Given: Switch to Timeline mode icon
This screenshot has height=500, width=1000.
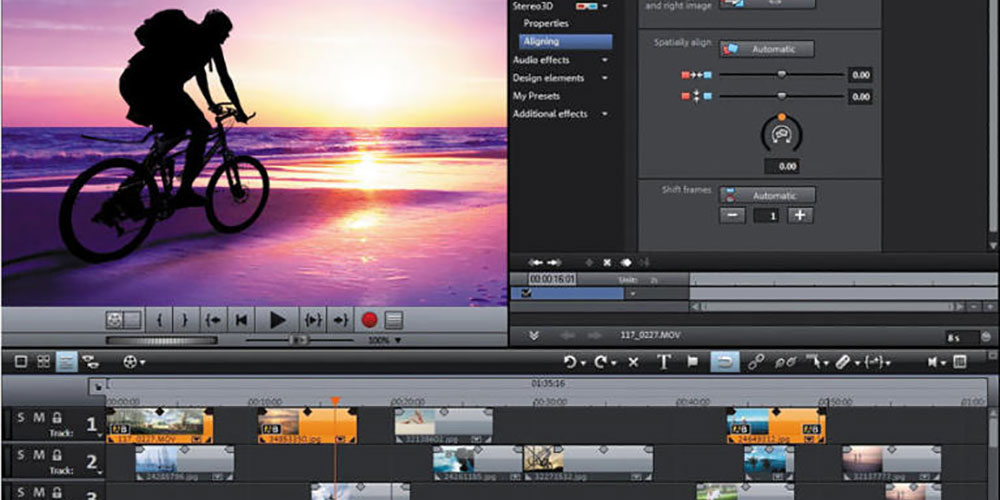Looking at the screenshot, I should point(66,362).
